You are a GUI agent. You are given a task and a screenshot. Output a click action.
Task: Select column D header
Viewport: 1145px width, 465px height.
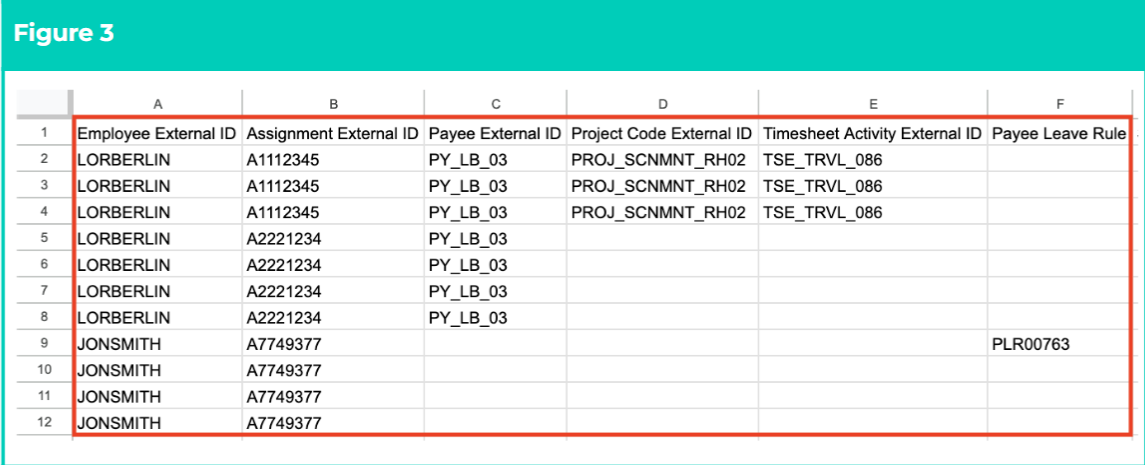pyautogui.click(x=662, y=104)
